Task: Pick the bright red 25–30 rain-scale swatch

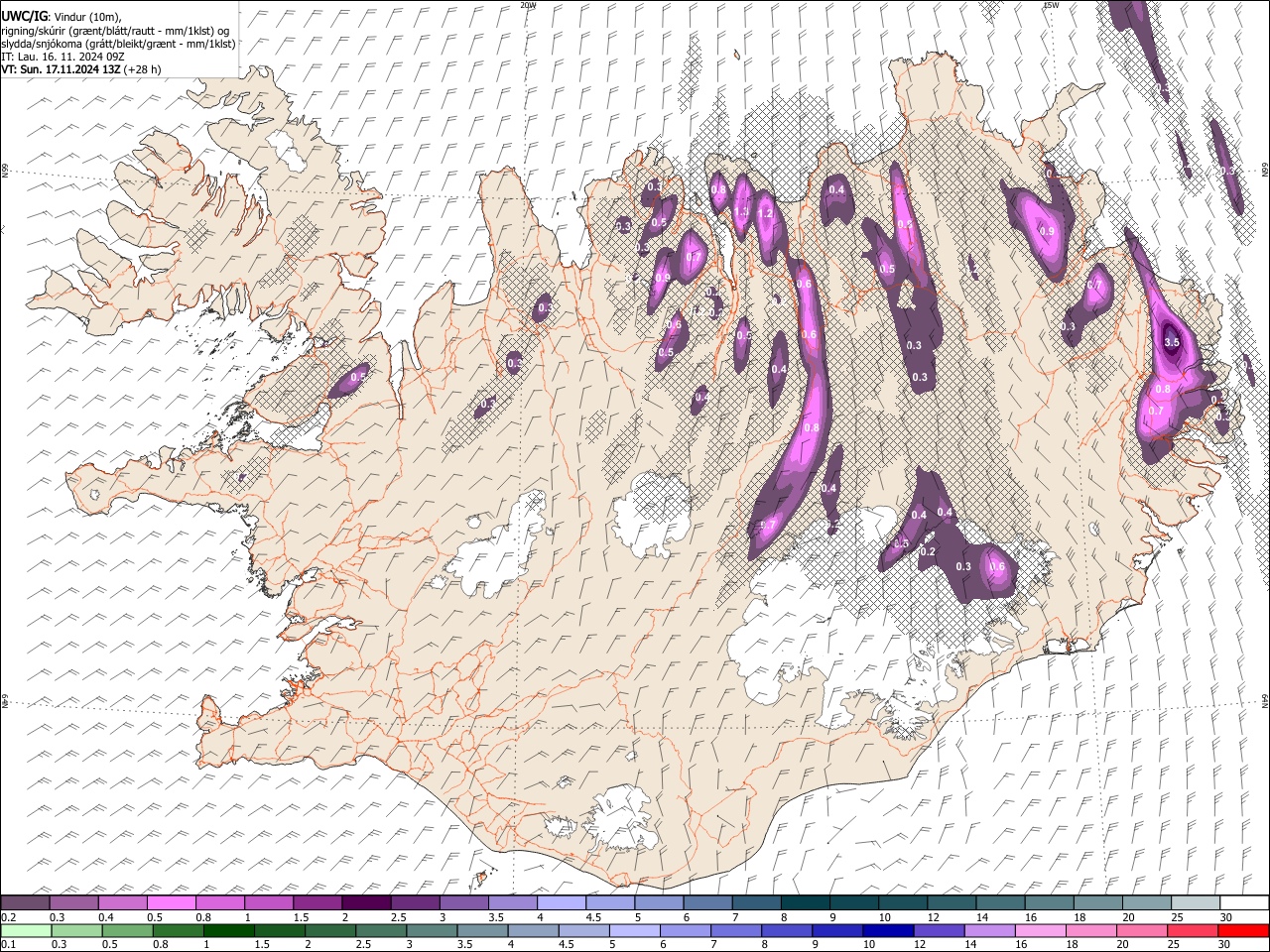Action: [1193, 930]
